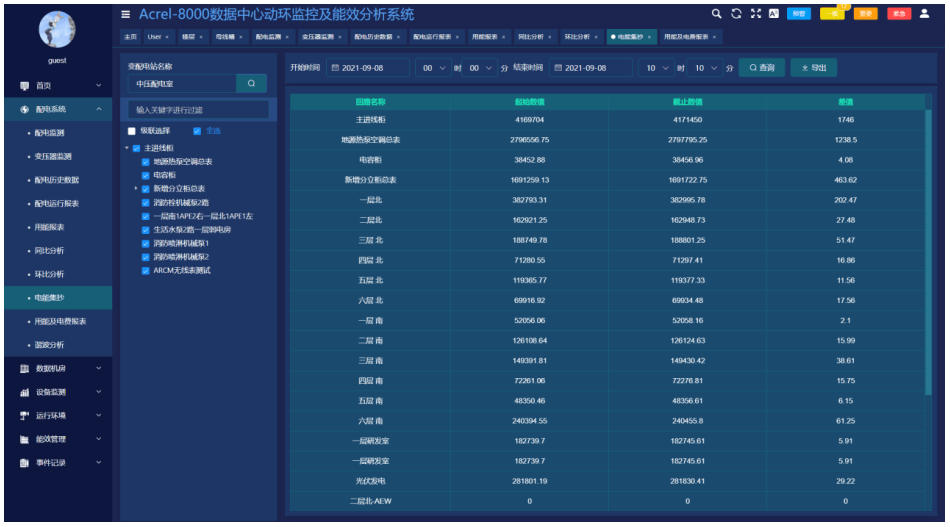Select 配电监测 in the sidebar menu
The width and height of the screenshot is (950, 527).
click(50, 133)
